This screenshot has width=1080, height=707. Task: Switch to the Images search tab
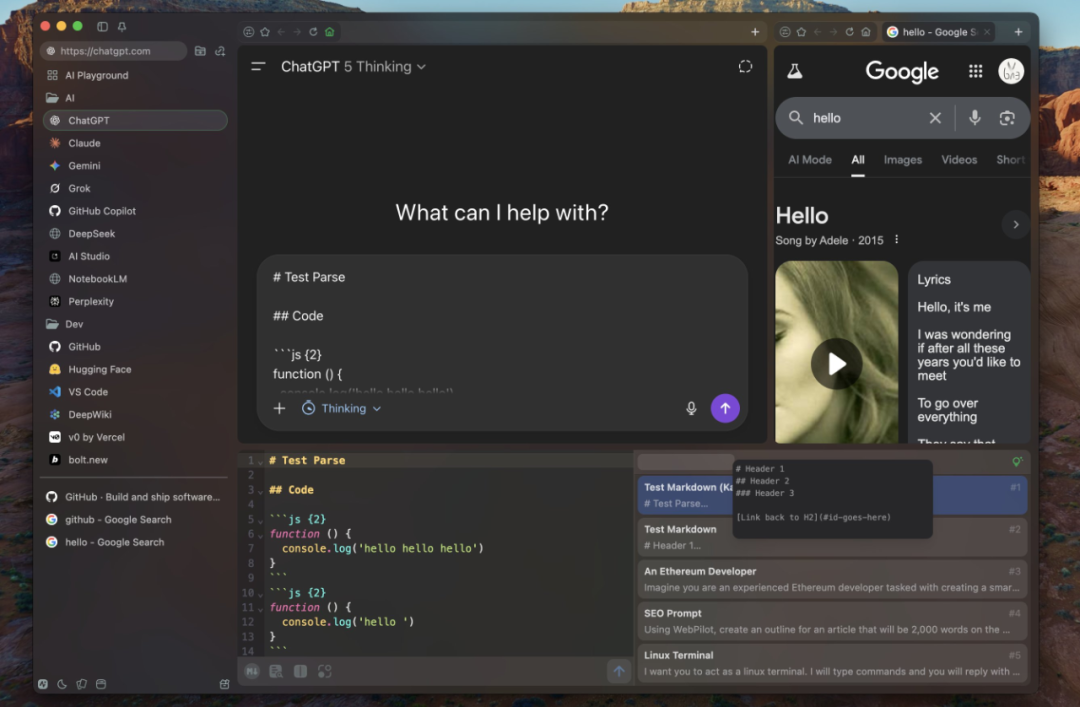[902, 160]
